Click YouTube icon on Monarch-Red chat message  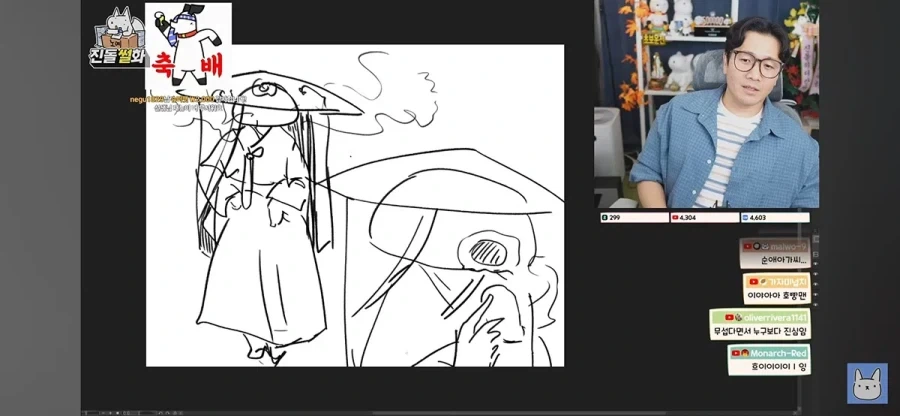pos(736,353)
